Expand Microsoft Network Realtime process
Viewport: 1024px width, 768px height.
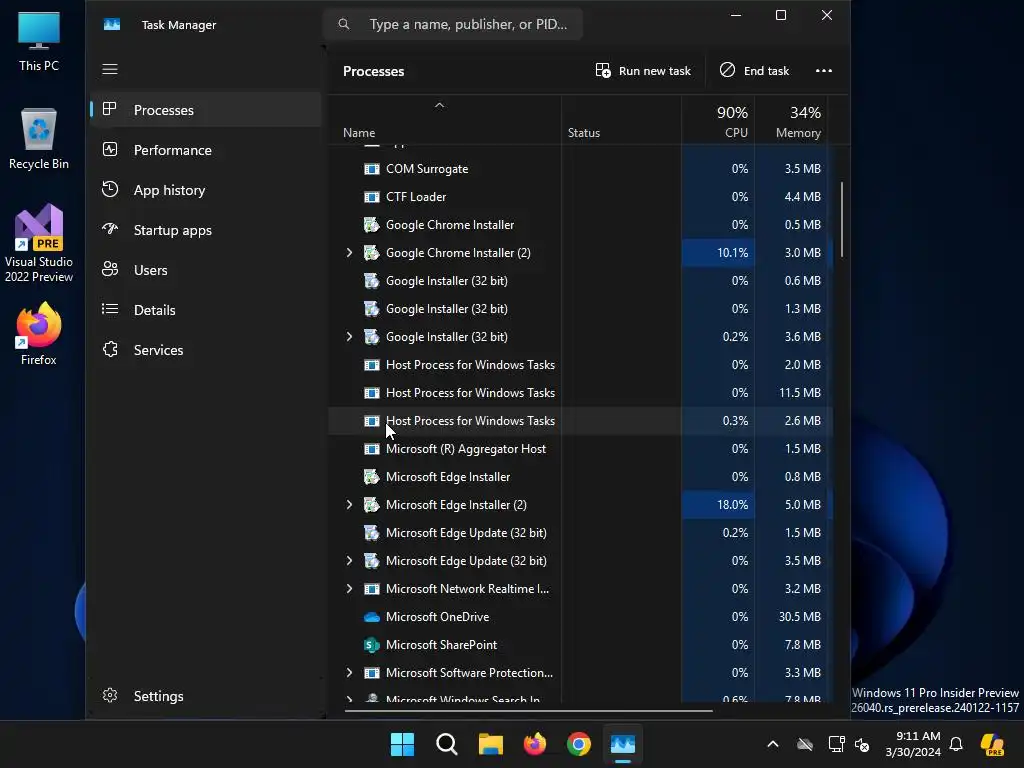pos(349,589)
